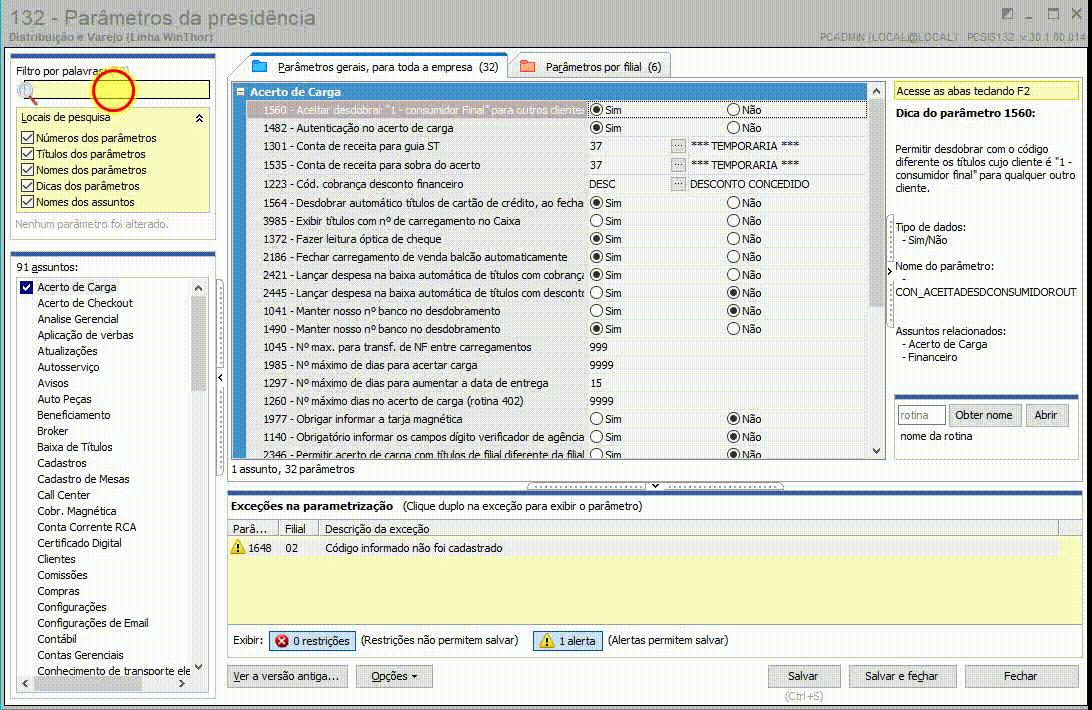Toggle Nomes dos assuntos checkbox
The image size is (1092, 710).
tap(28, 202)
